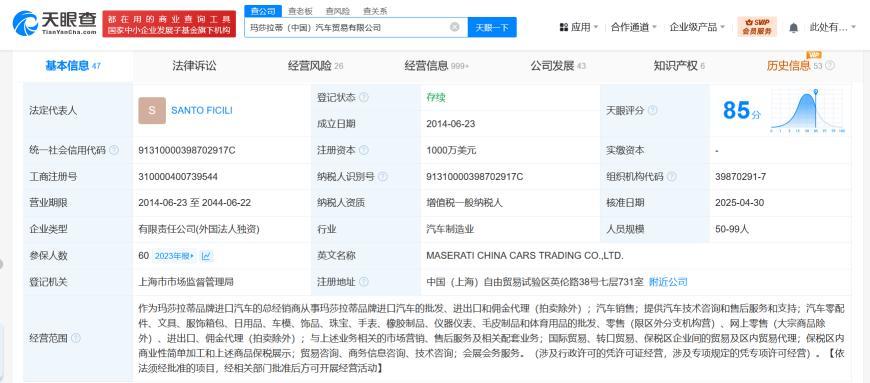This screenshot has width=870, height=383.
Task: Clear the search box with the X icon
Action: coord(454,27)
